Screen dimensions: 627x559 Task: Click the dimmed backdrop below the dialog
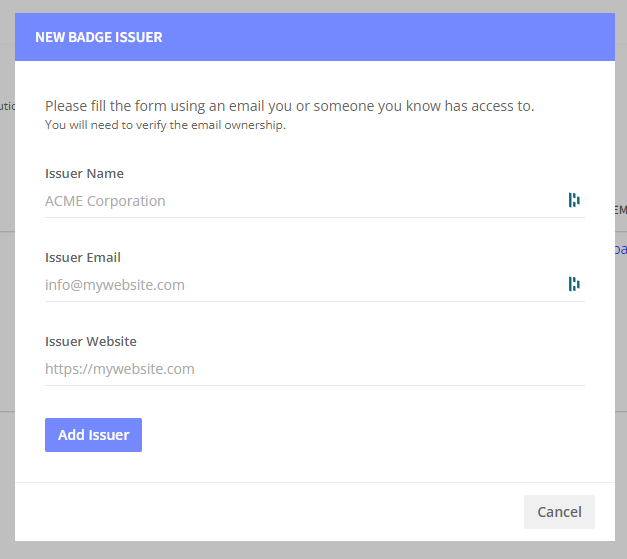[x=313, y=550]
